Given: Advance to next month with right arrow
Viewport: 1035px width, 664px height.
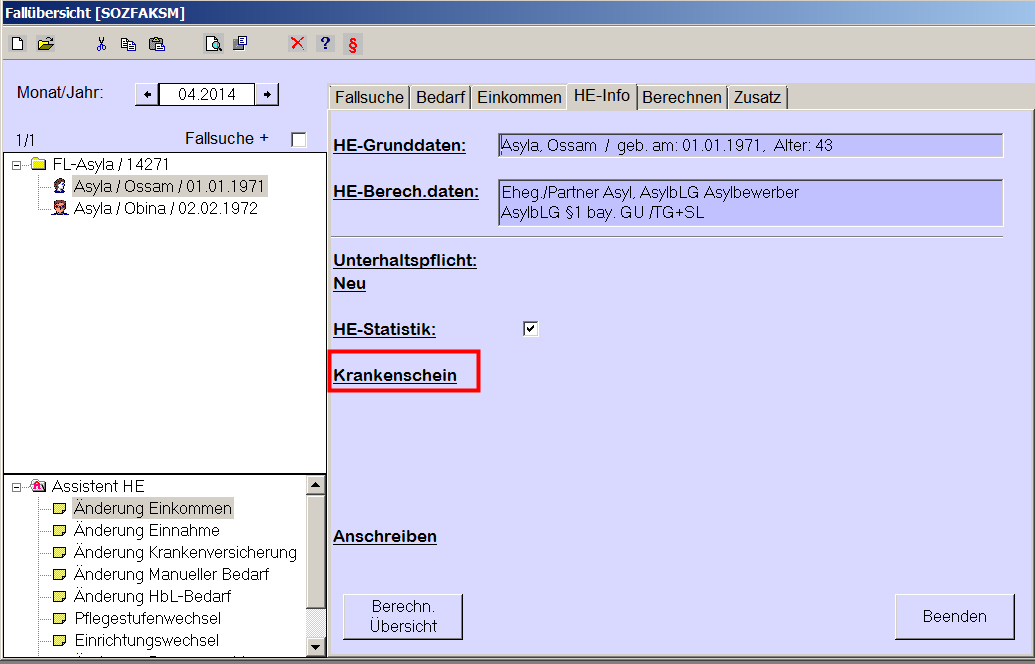Looking at the screenshot, I should (267, 94).
